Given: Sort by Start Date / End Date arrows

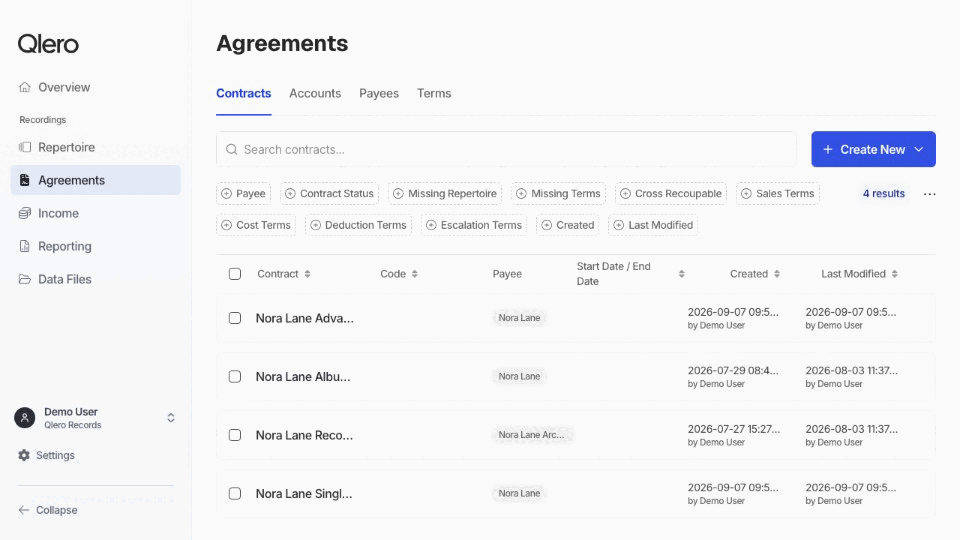Looking at the screenshot, I should (x=681, y=274).
